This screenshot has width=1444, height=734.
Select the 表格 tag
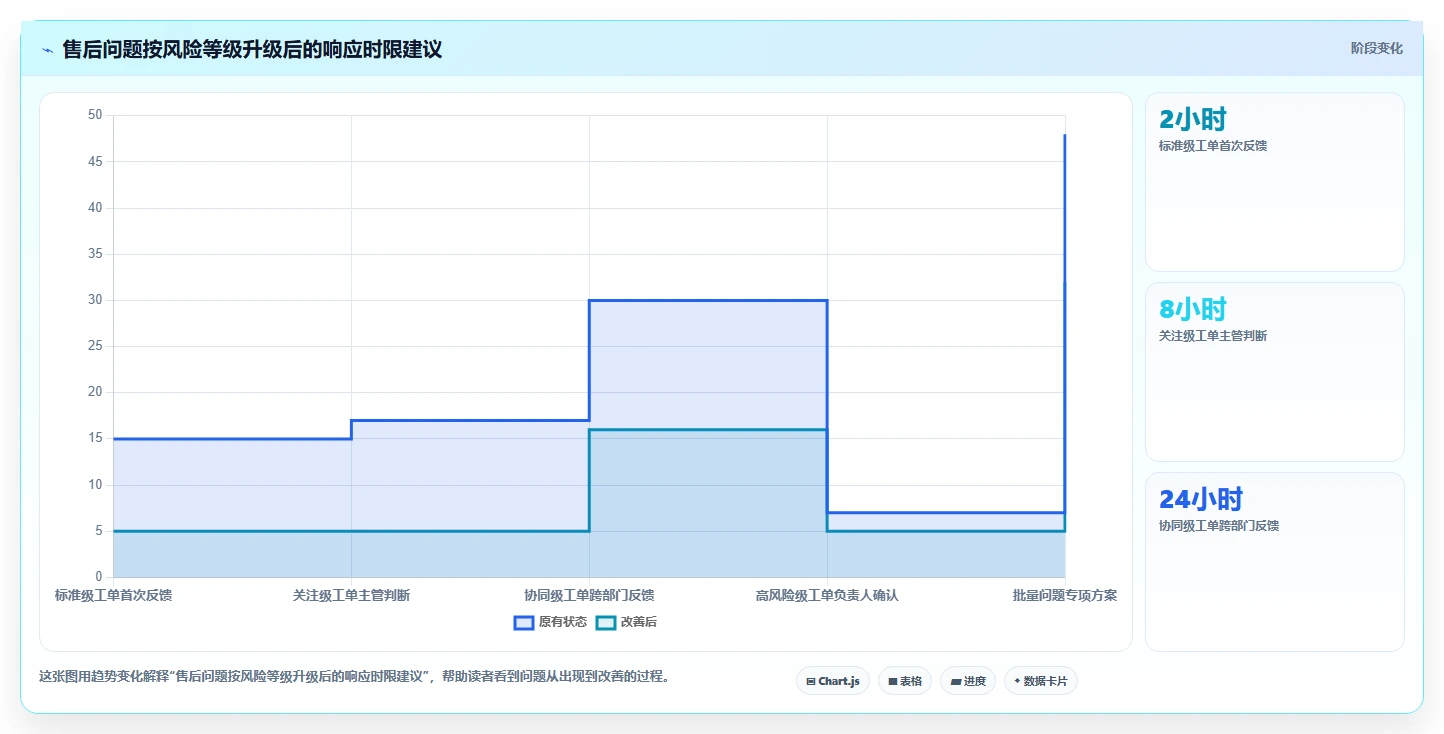pos(905,681)
